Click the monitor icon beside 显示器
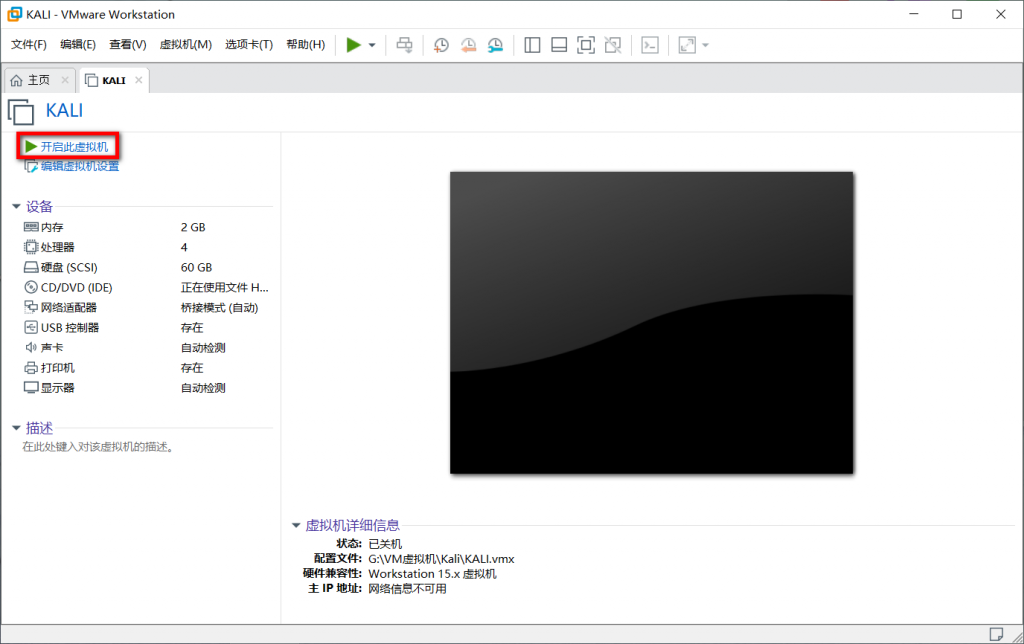The width and height of the screenshot is (1024, 644). pos(31,387)
